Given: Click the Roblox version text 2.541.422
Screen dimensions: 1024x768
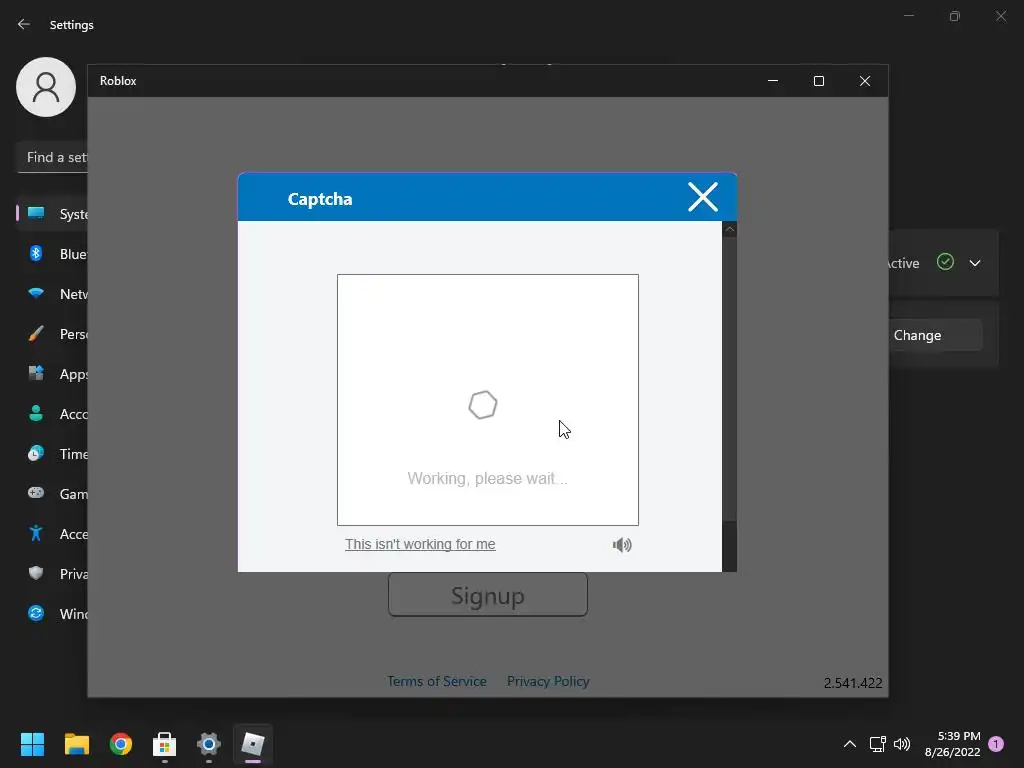Looking at the screenshot, I should (853, 683).
